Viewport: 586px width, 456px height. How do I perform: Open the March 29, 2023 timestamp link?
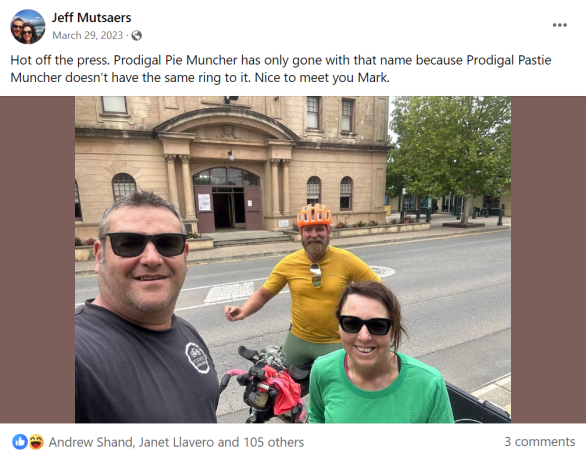87,36
